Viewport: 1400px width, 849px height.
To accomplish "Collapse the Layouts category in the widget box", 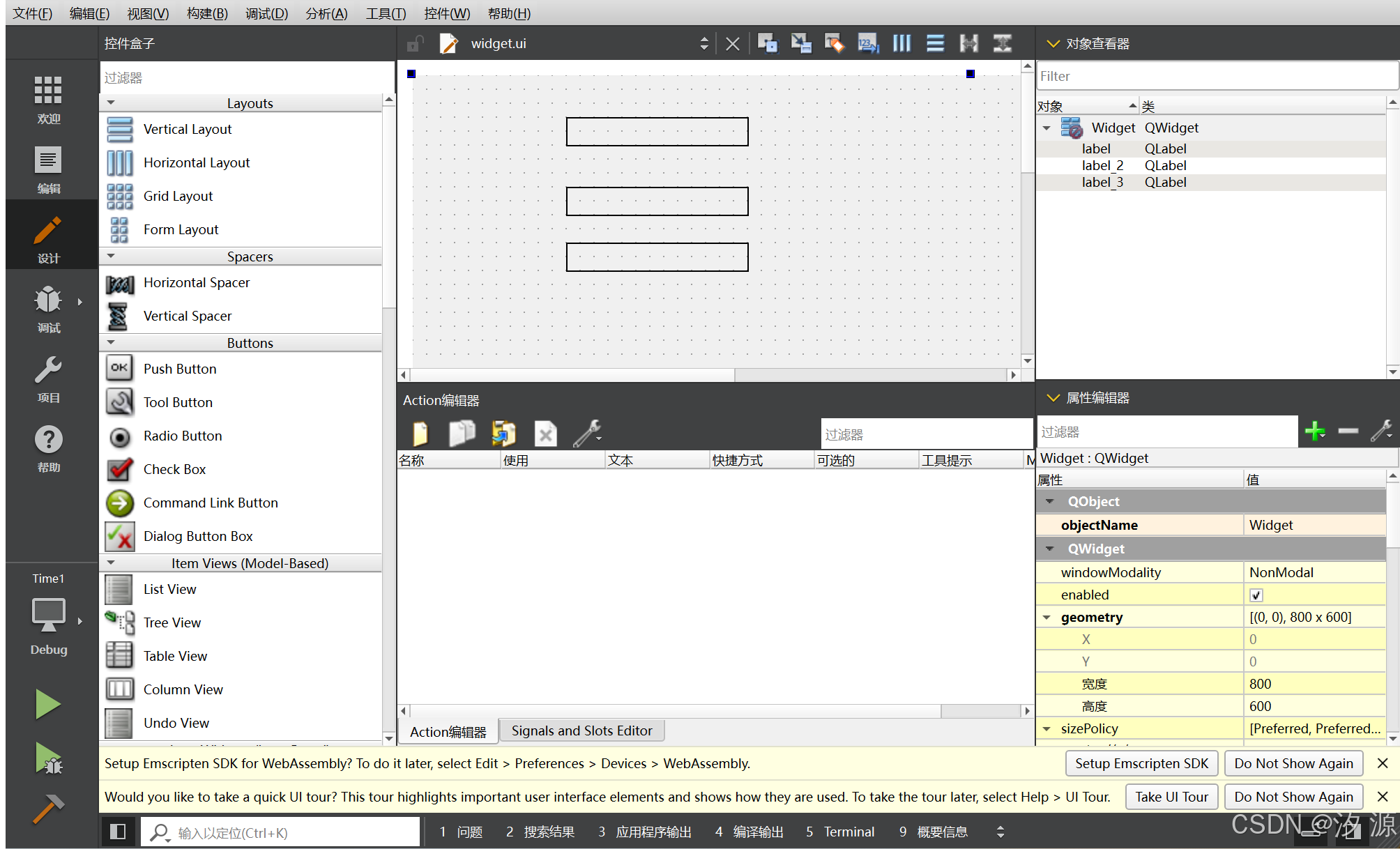I will pos(111,103).
